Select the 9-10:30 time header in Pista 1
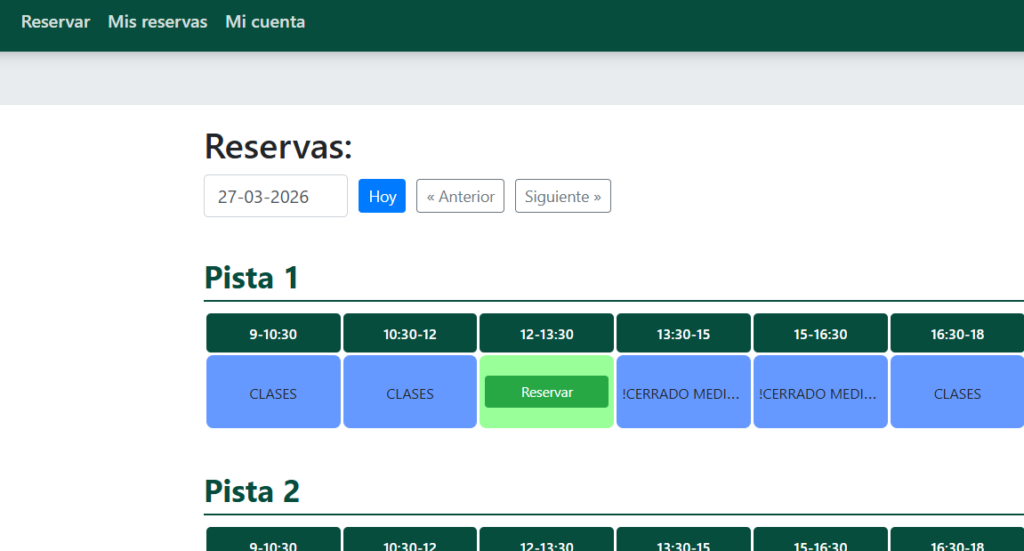The height and width of the screenshot is (551, 1024). click(x=273, y=334)
